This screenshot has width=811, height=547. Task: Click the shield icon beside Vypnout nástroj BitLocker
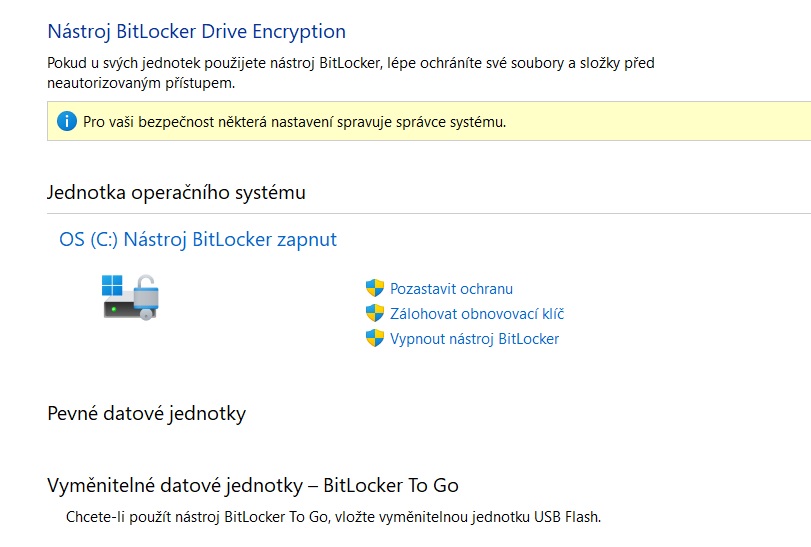tap(375, 339)
